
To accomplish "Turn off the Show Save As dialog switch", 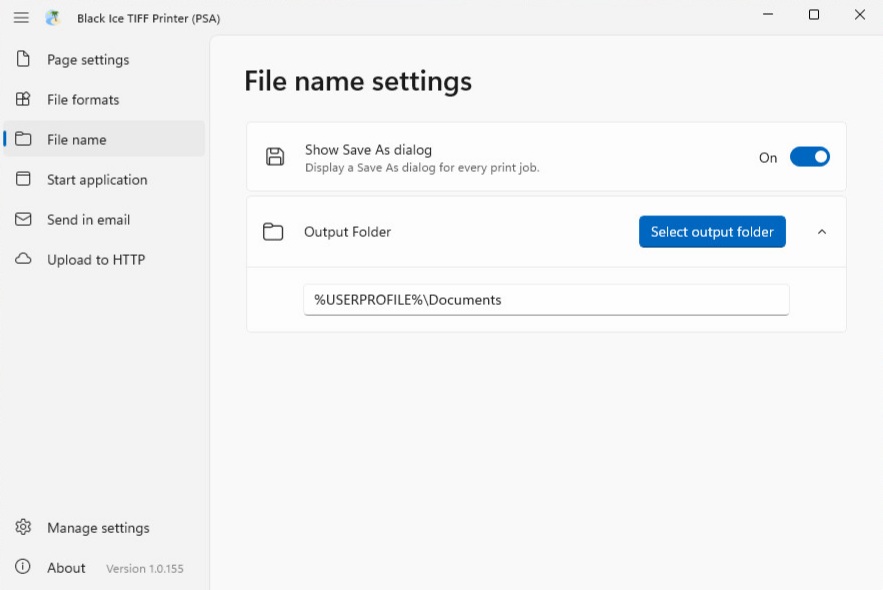I will tap(809, 157).
